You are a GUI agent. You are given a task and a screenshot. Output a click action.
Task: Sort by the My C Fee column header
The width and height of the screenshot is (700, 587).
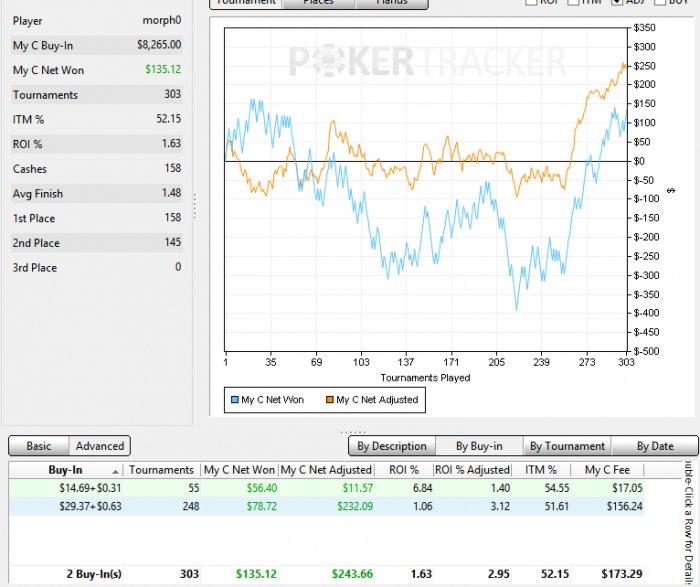(x=607, y=470)
